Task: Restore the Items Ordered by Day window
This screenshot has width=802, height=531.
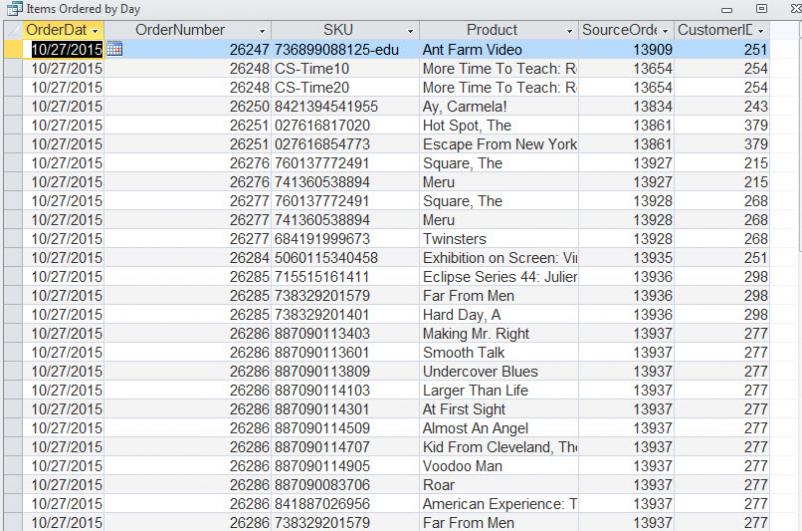Action: (x=762, y=9)
